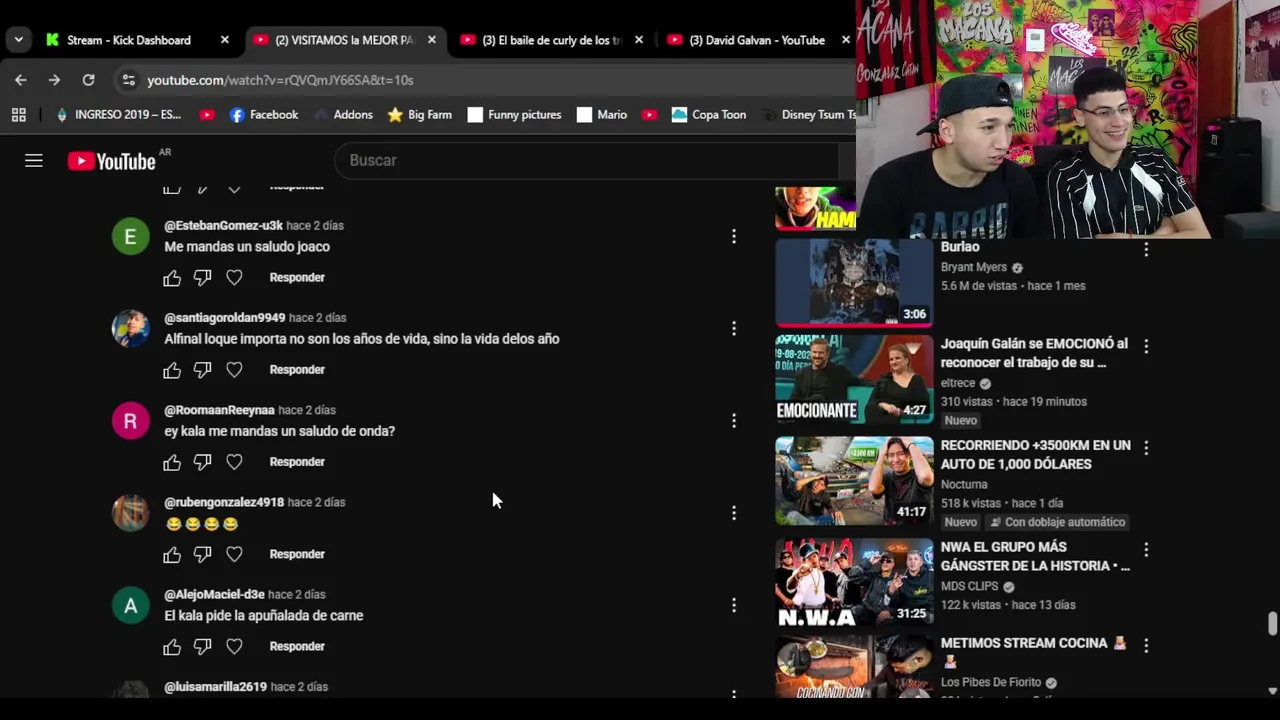Close the Kick Dashboard tab

pos(225,40)
